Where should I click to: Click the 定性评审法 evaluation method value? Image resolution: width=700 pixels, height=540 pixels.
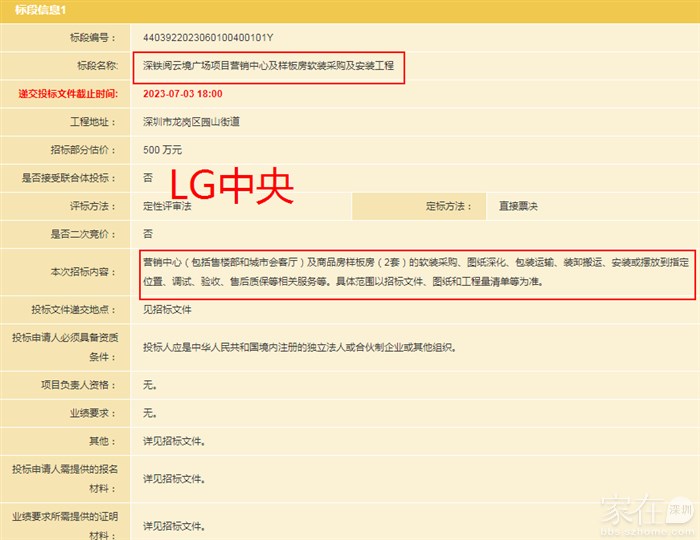167,206
